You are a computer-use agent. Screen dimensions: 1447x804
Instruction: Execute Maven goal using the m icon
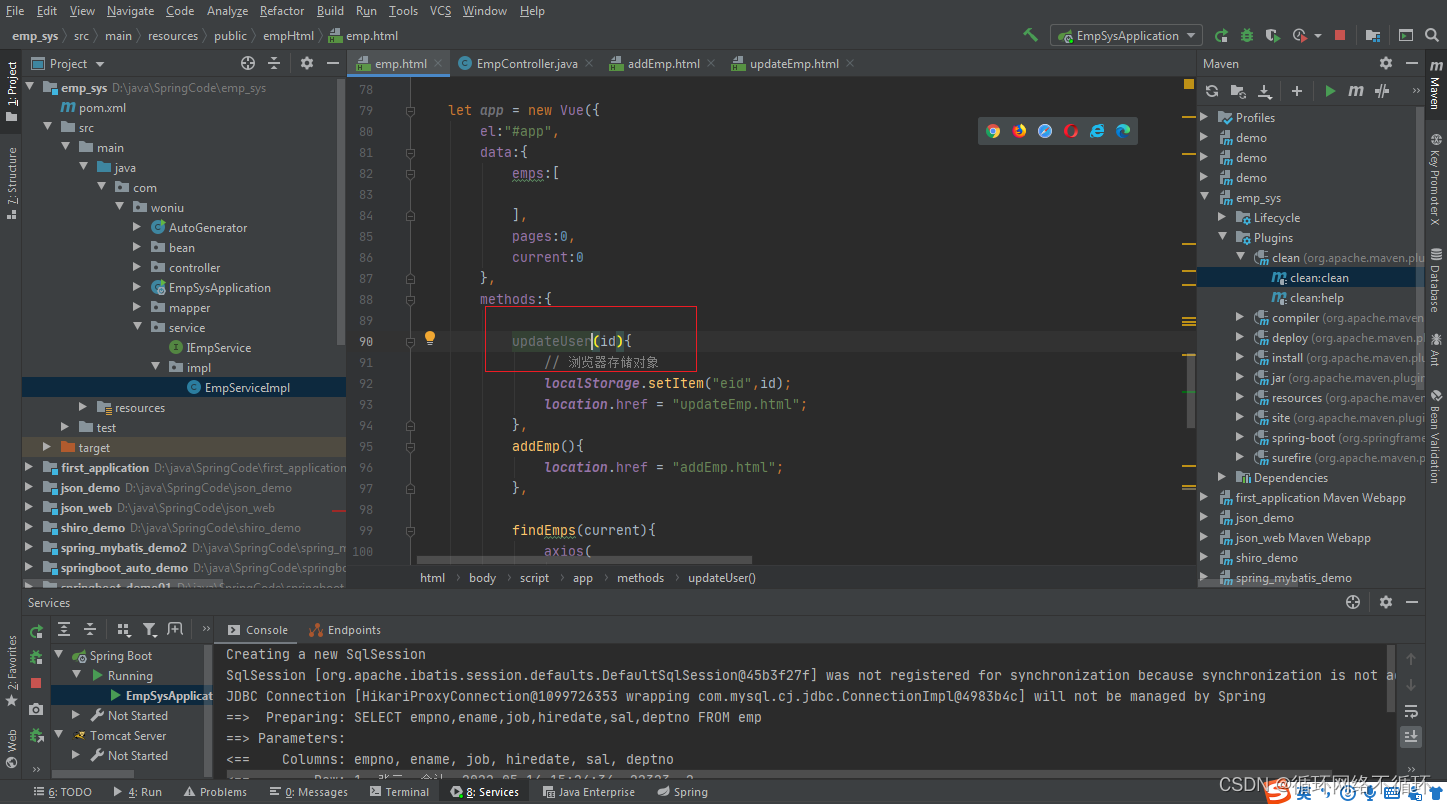pyautogui.click(x=1355, y=91)
